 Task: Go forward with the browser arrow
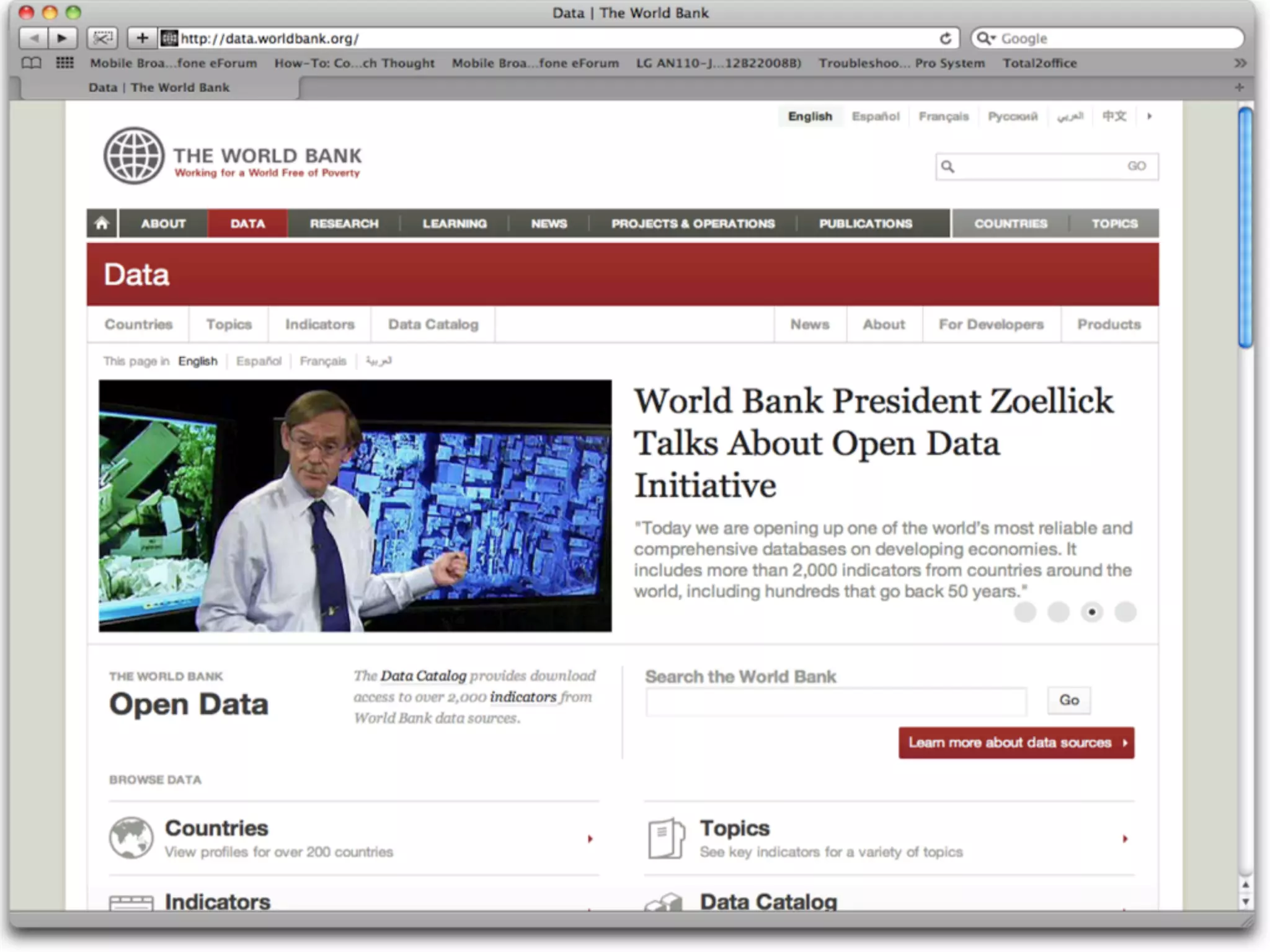(62, 38)
